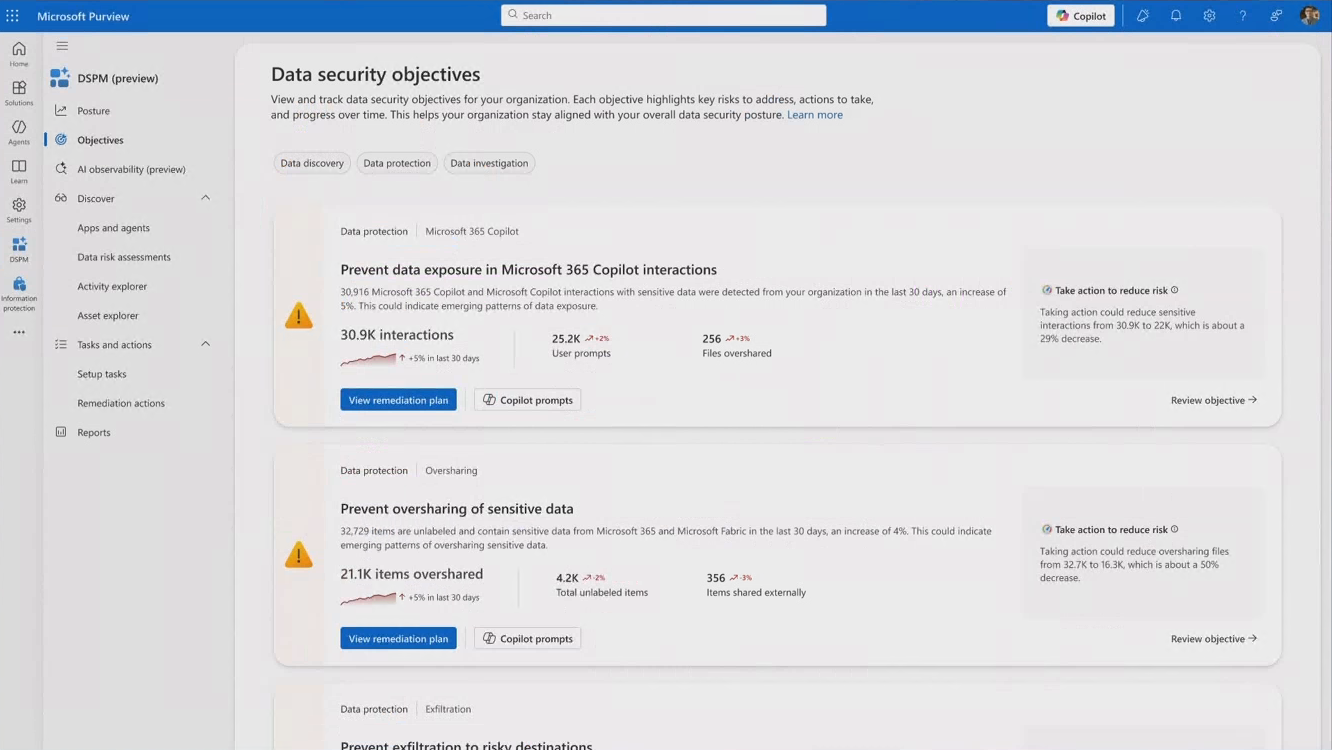Open Solutions in left rail

tap(19, 93)
